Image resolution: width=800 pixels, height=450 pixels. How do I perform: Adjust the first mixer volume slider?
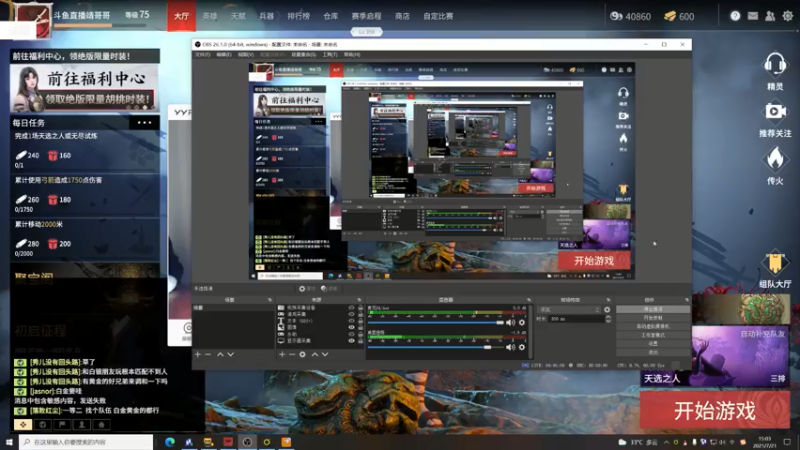pos(436,322)
